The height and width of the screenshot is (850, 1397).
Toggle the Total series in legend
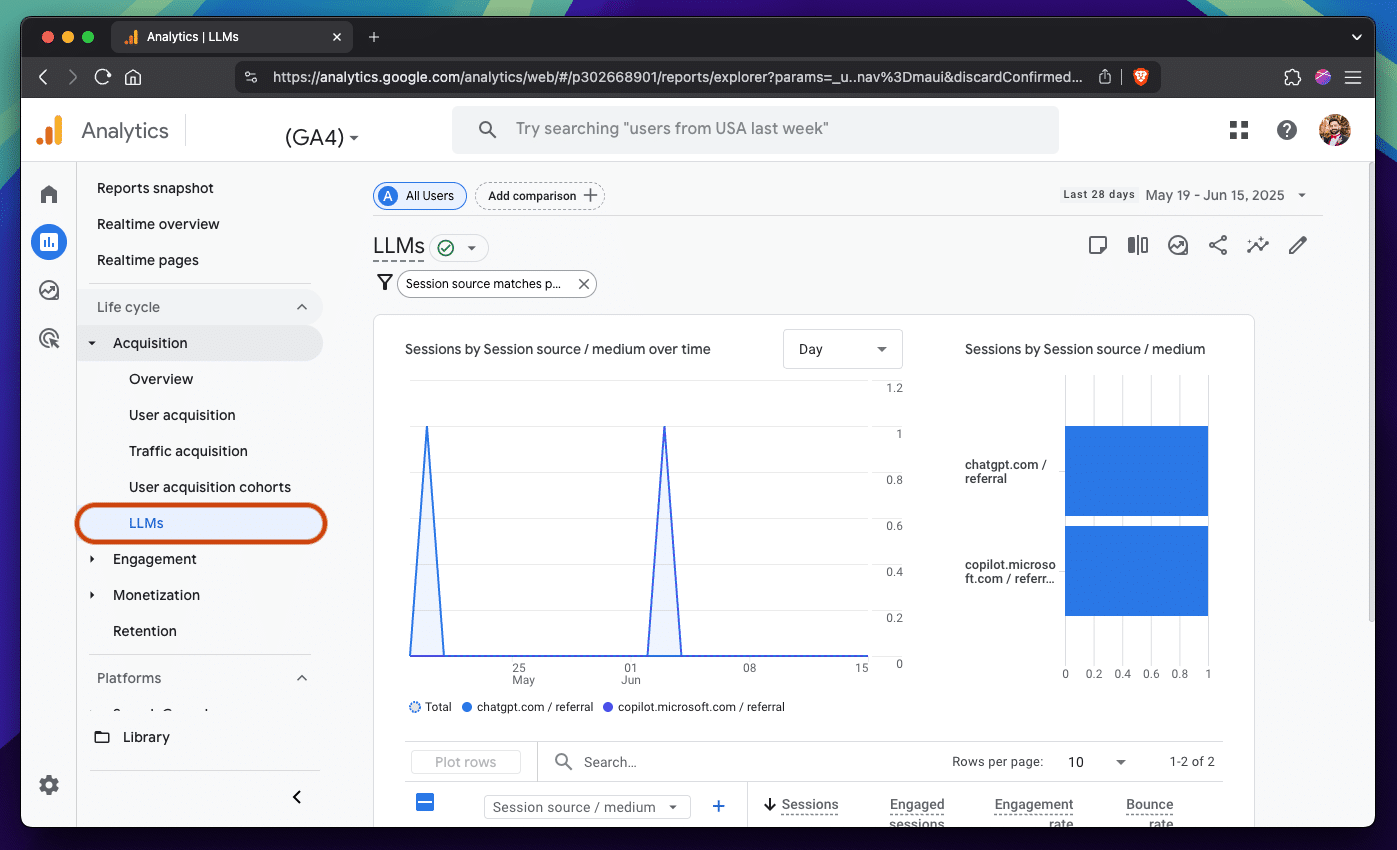pyautogui.click(x=431, y=707)
